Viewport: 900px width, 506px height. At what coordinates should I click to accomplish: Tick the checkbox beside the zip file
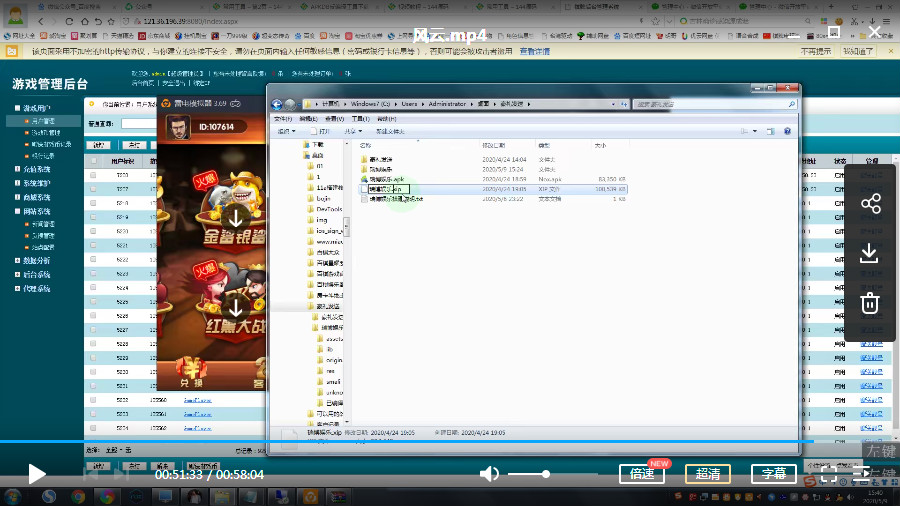coord(364,189)
